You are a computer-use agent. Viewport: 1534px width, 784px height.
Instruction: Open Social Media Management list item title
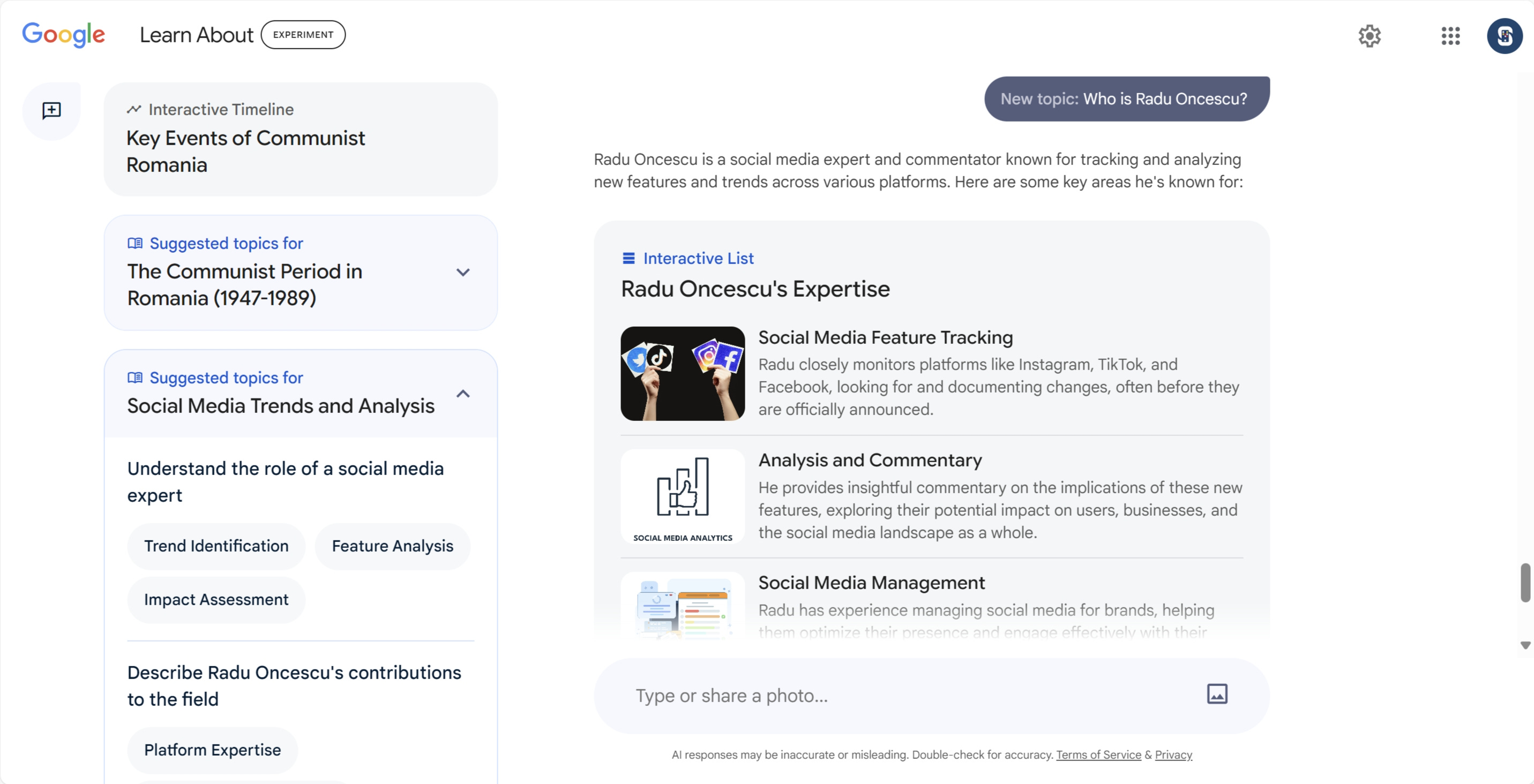(872, 583)
